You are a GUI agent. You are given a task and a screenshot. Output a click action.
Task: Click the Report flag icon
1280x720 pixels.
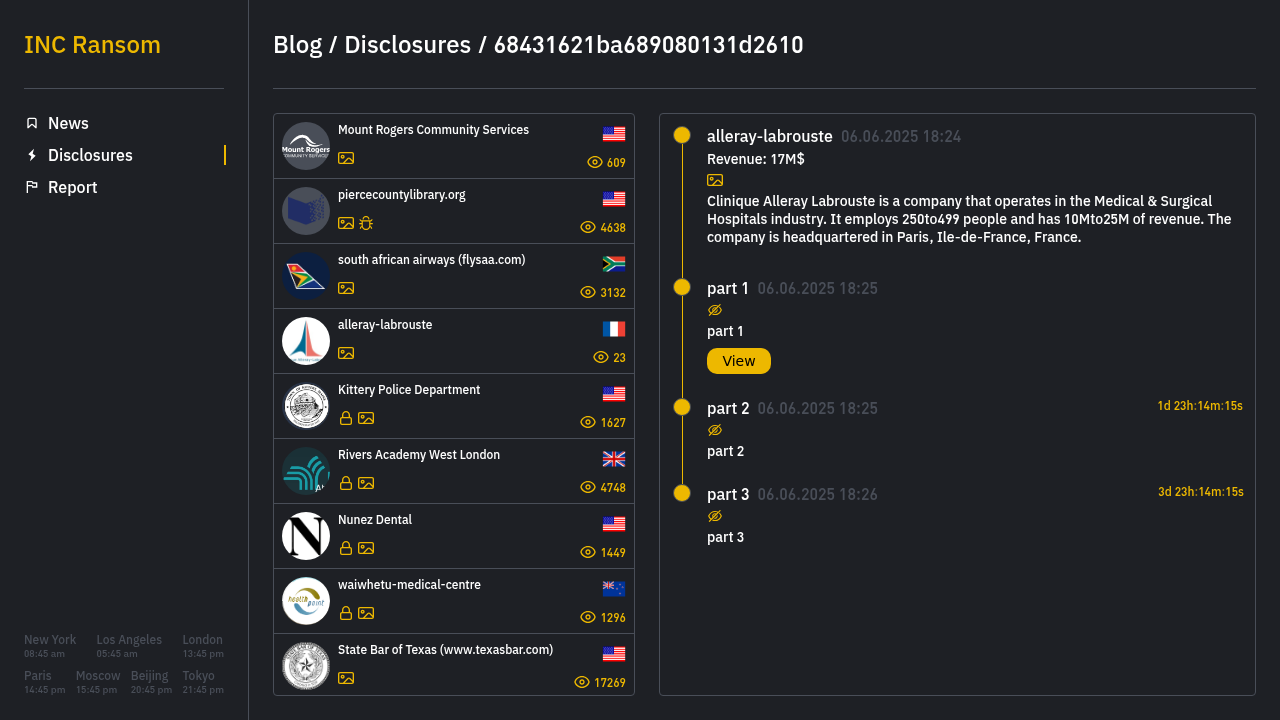(x=32, y=187)
